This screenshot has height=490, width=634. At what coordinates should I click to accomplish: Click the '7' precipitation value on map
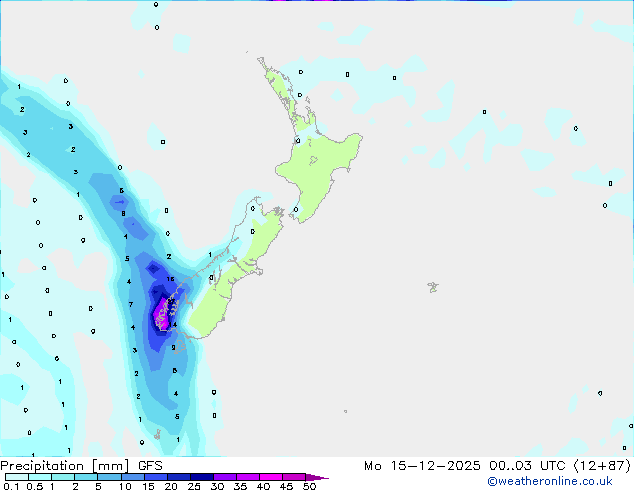pos(131,304)
